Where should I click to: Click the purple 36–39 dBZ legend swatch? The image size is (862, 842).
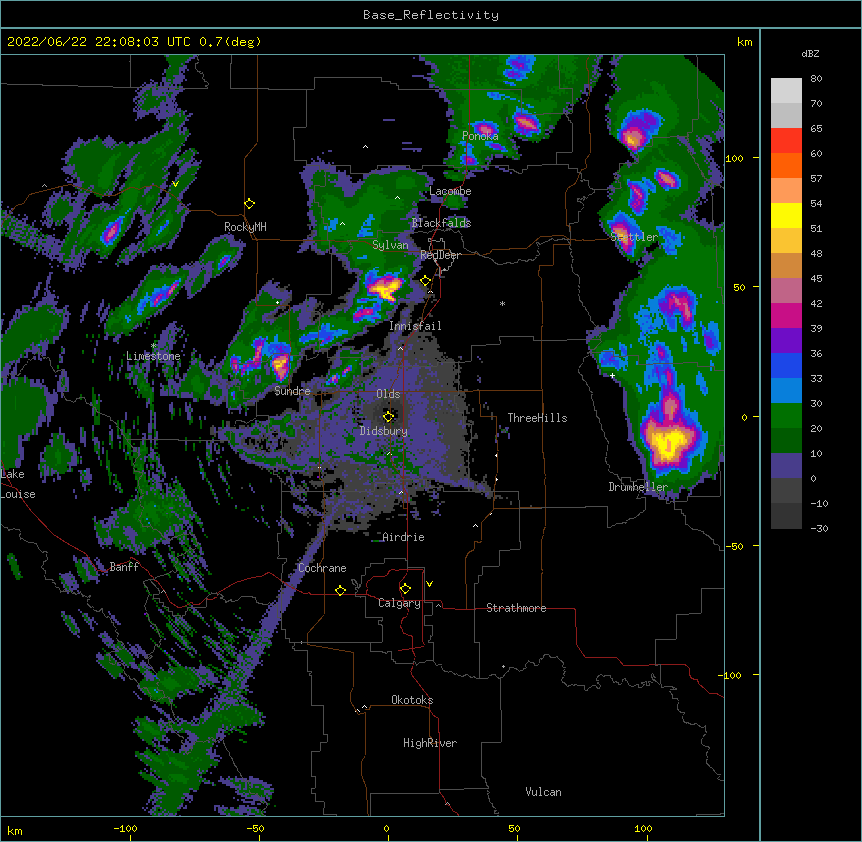[786, 341]
